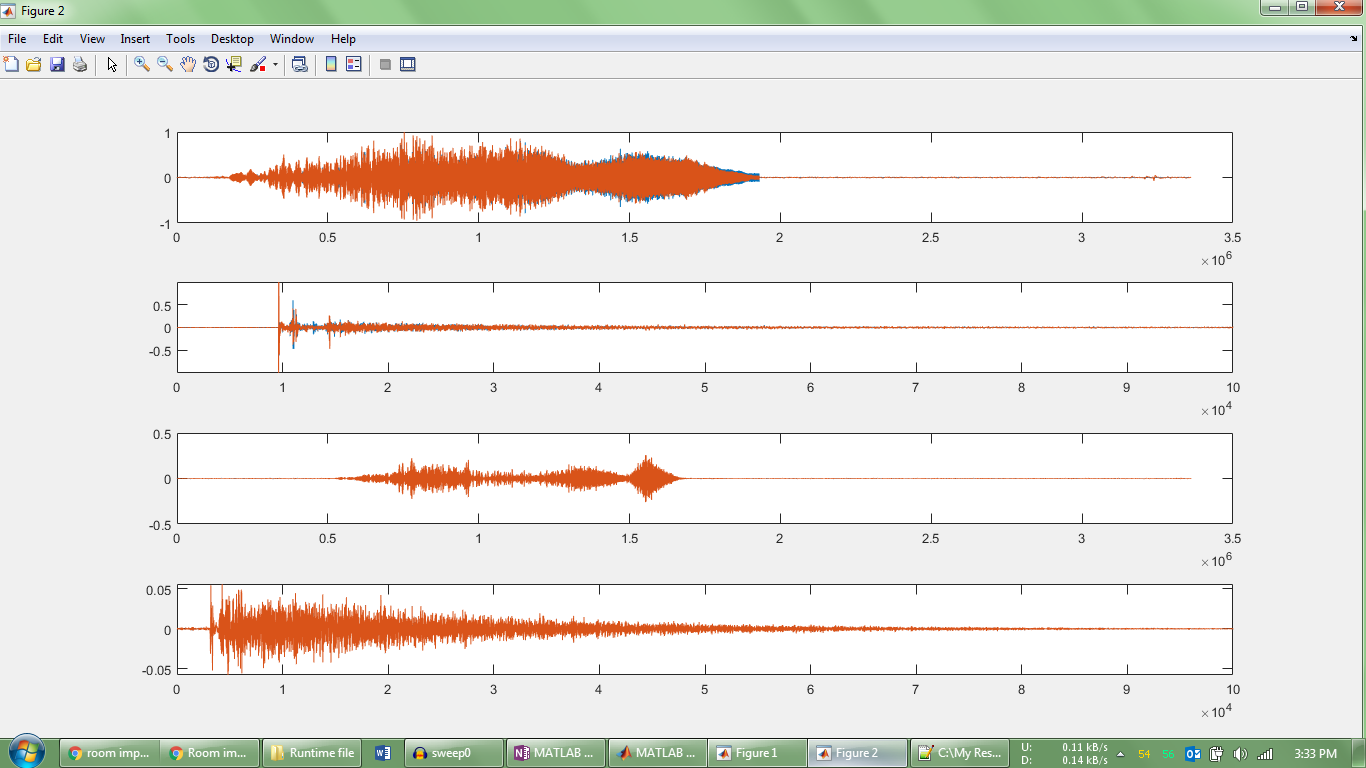
Task: Insert a colorbar via the toolbar icon
Action: [x=331, y=64]
